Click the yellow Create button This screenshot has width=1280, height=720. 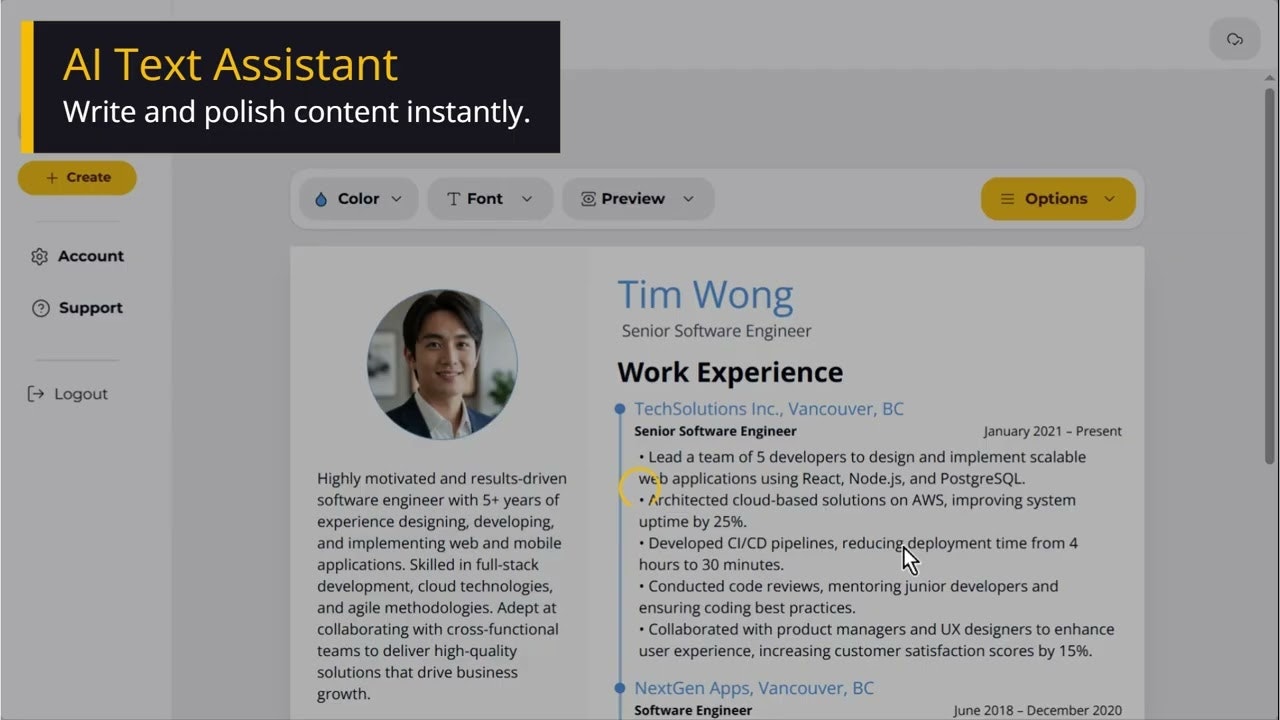pyautogui.click(x=77, y=177)
